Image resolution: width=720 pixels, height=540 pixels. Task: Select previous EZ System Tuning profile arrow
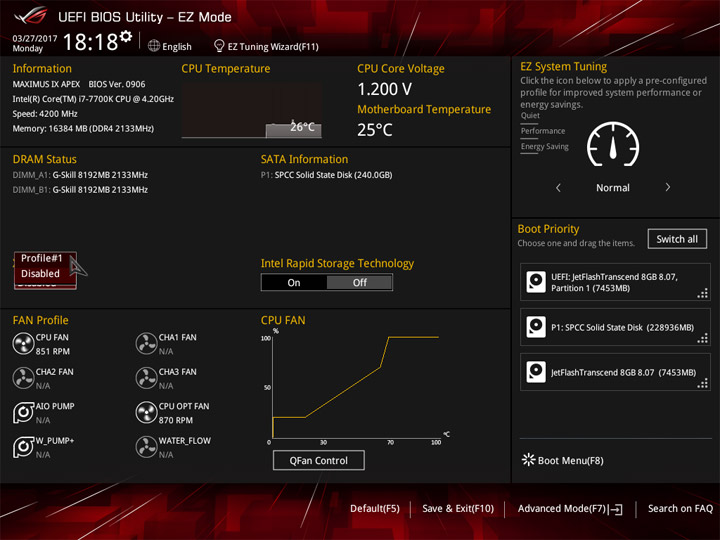pos(558,187)
